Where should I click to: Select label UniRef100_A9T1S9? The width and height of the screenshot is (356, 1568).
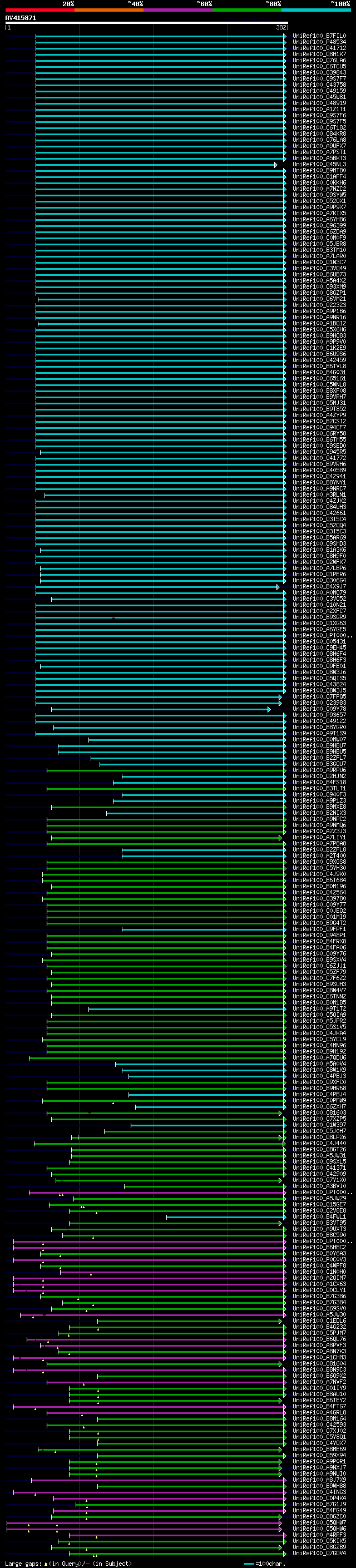tap(319, 734)
